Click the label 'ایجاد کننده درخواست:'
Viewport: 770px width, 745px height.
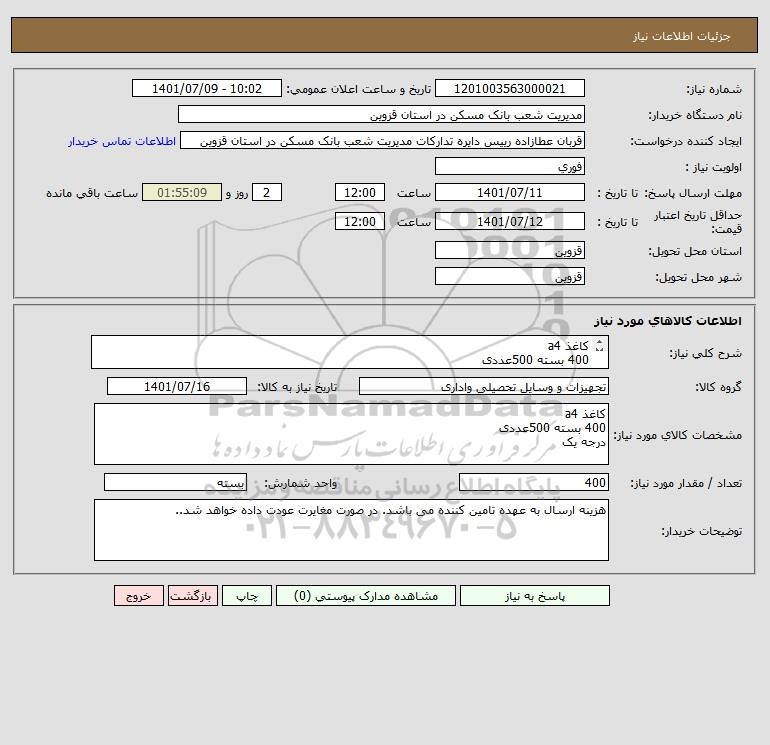point(686,141)
